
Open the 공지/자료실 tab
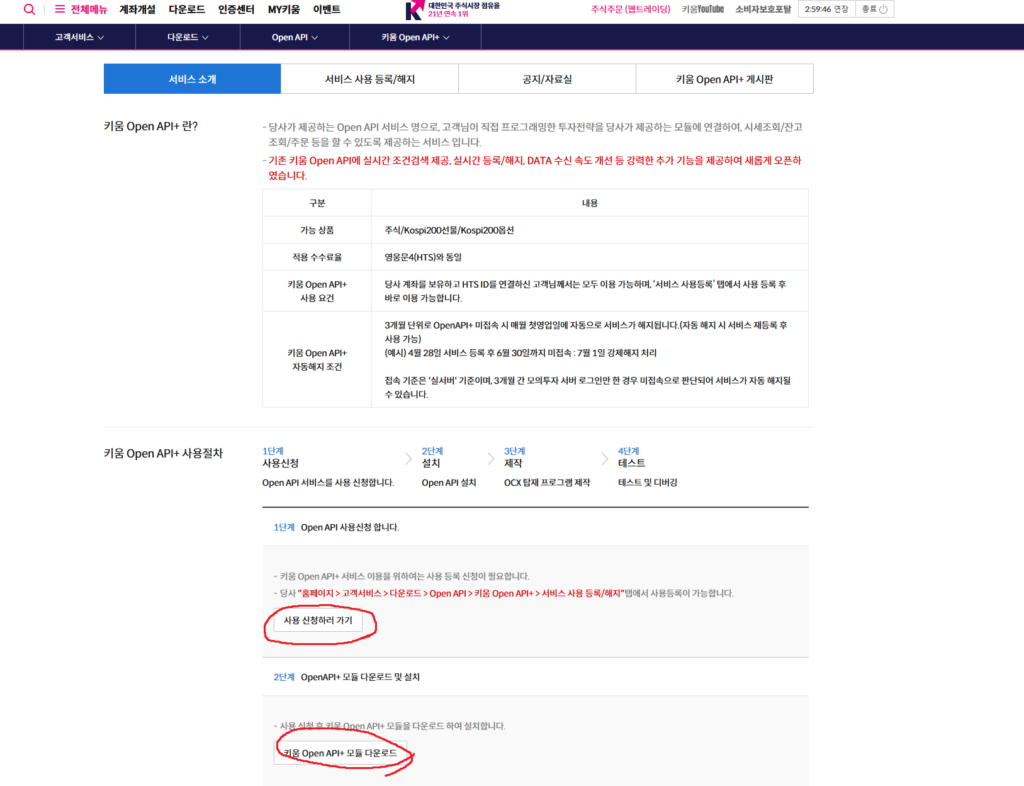click(x=547, y=79)
